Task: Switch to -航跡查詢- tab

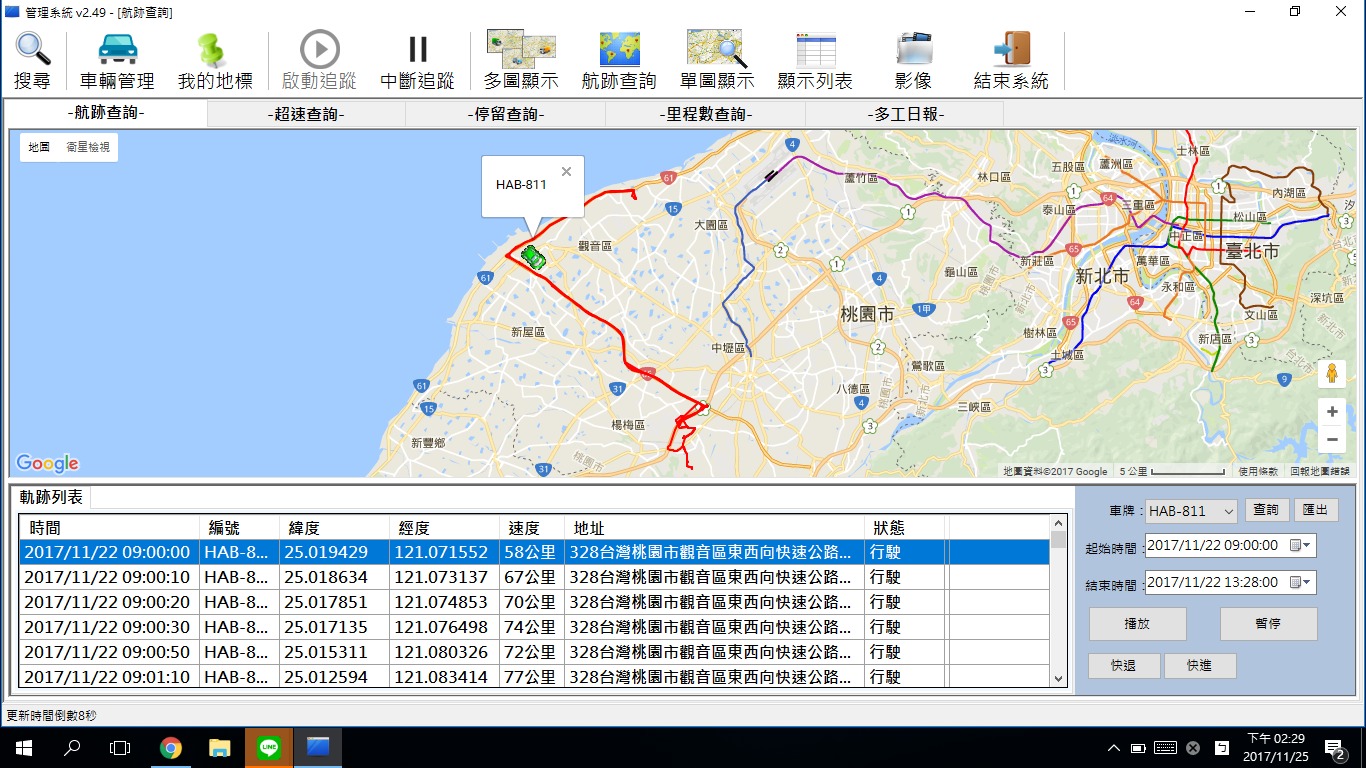Action: click(106, 113)
